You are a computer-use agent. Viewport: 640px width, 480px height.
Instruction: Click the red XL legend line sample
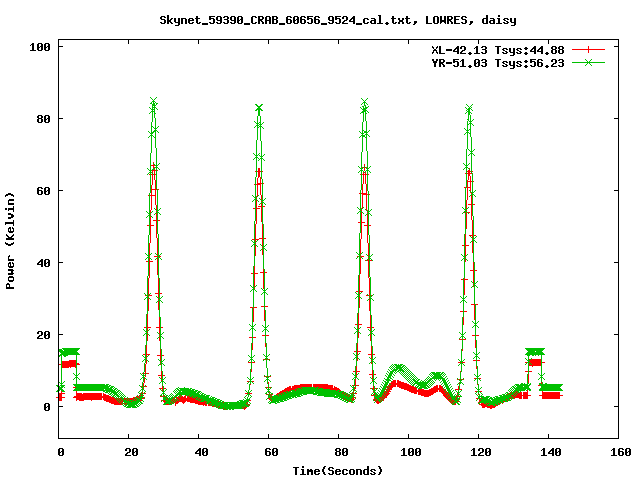click(588, 50)
